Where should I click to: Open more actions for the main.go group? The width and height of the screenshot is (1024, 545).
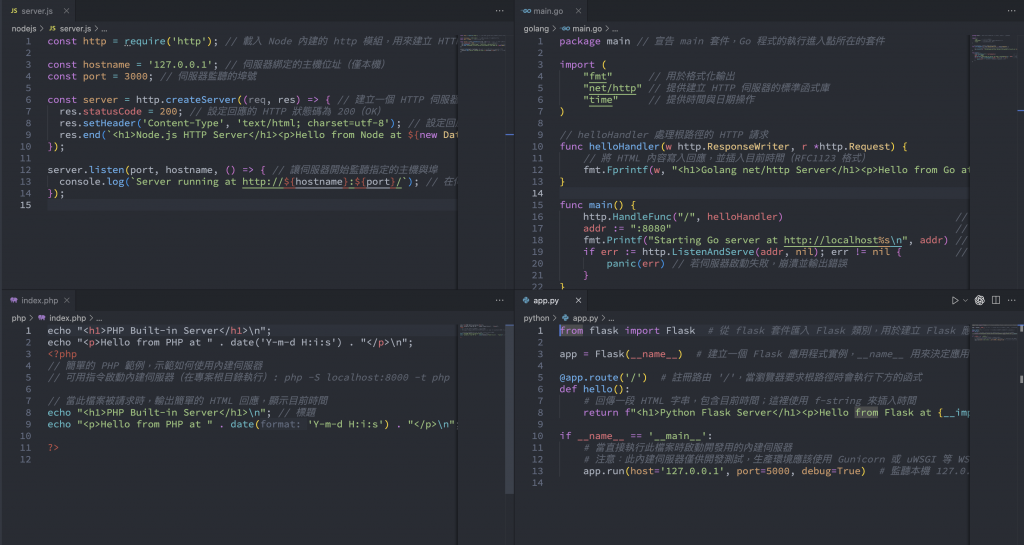click(1012, 10)
